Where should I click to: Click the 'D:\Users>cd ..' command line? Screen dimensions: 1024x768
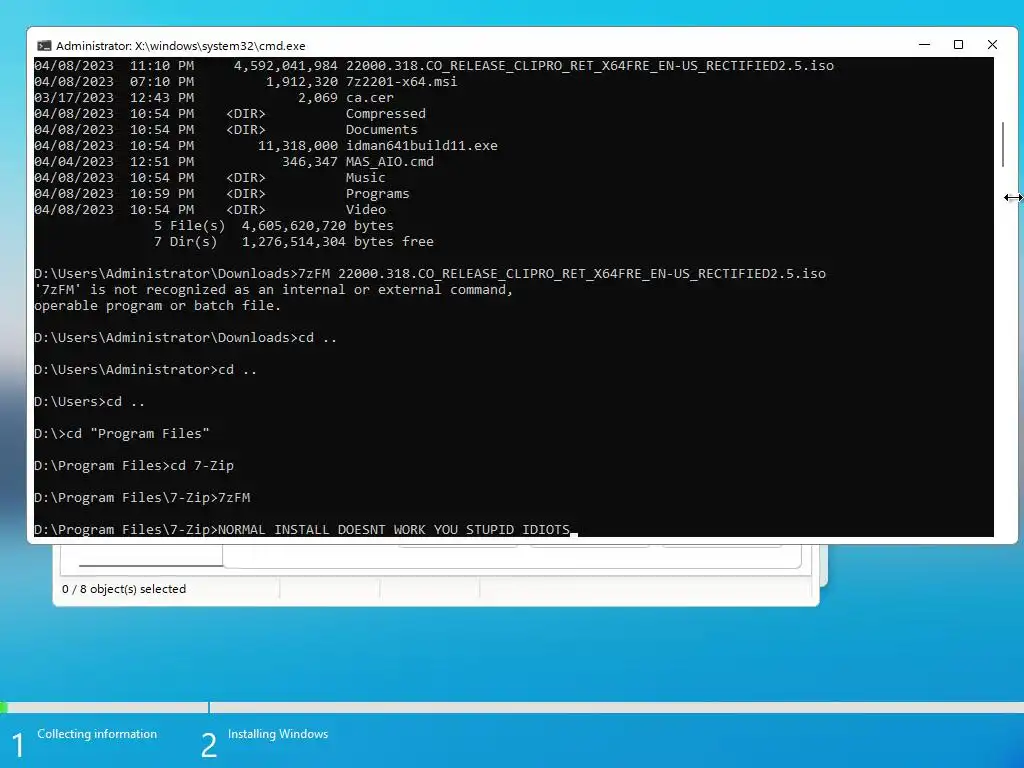pos(89,402)
